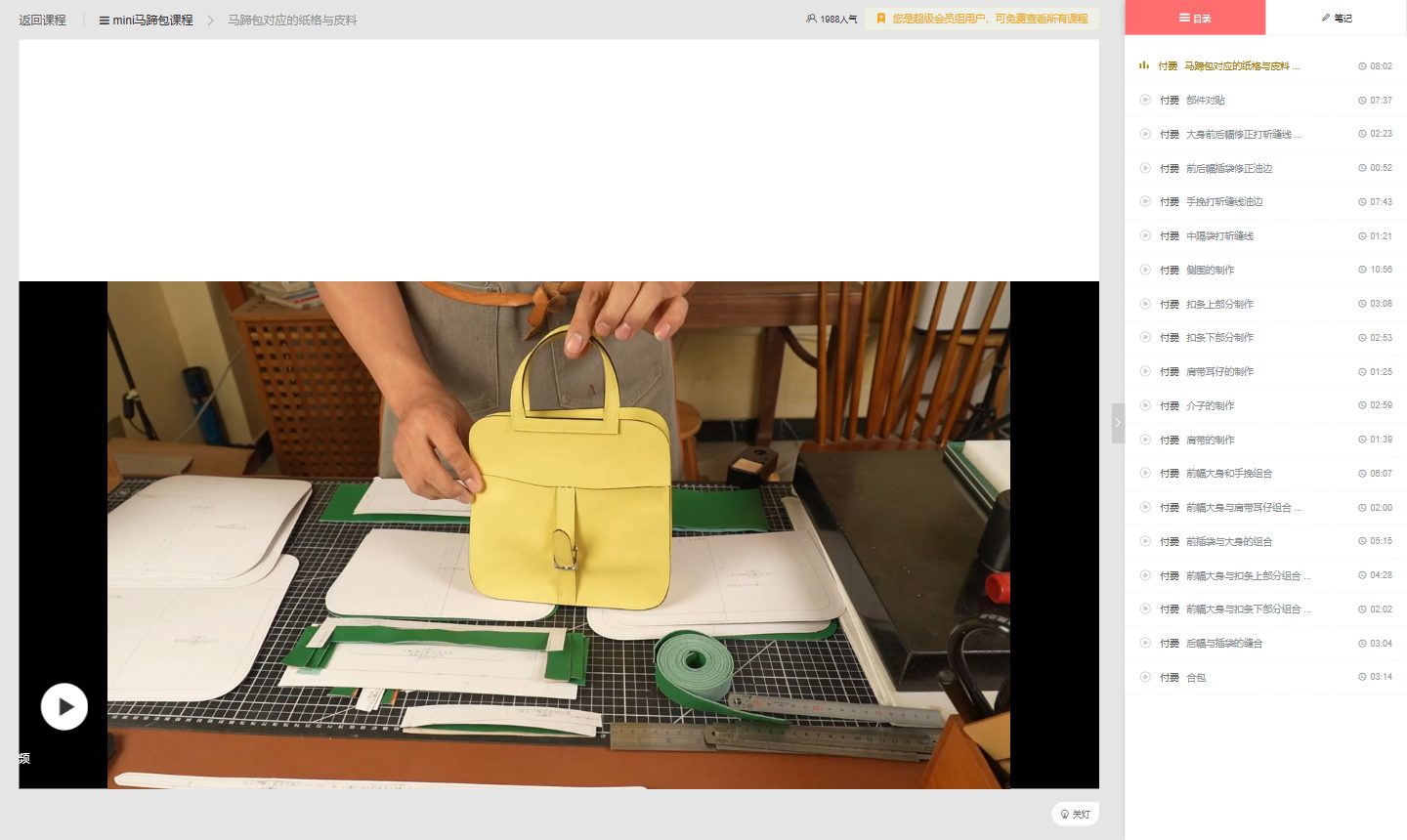1407x840 pixels.
Task: Click the super member free-course notice
Action: 982,19
